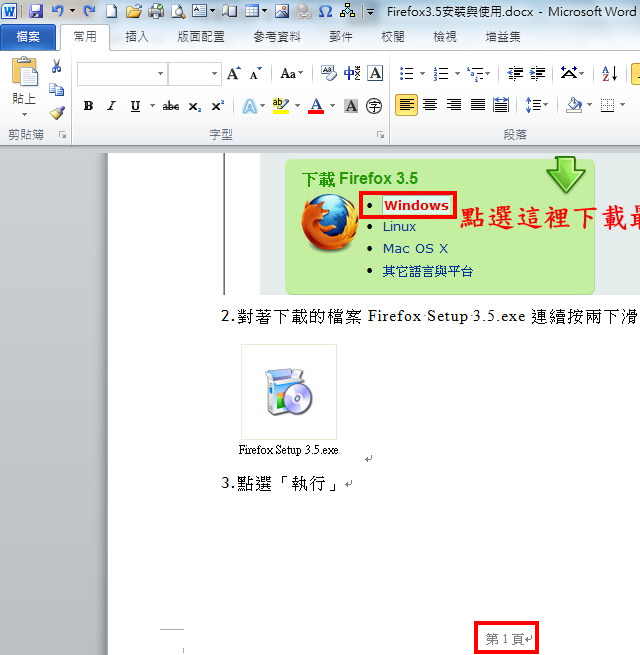Click the Chinese conversion 中 icon

352,74
